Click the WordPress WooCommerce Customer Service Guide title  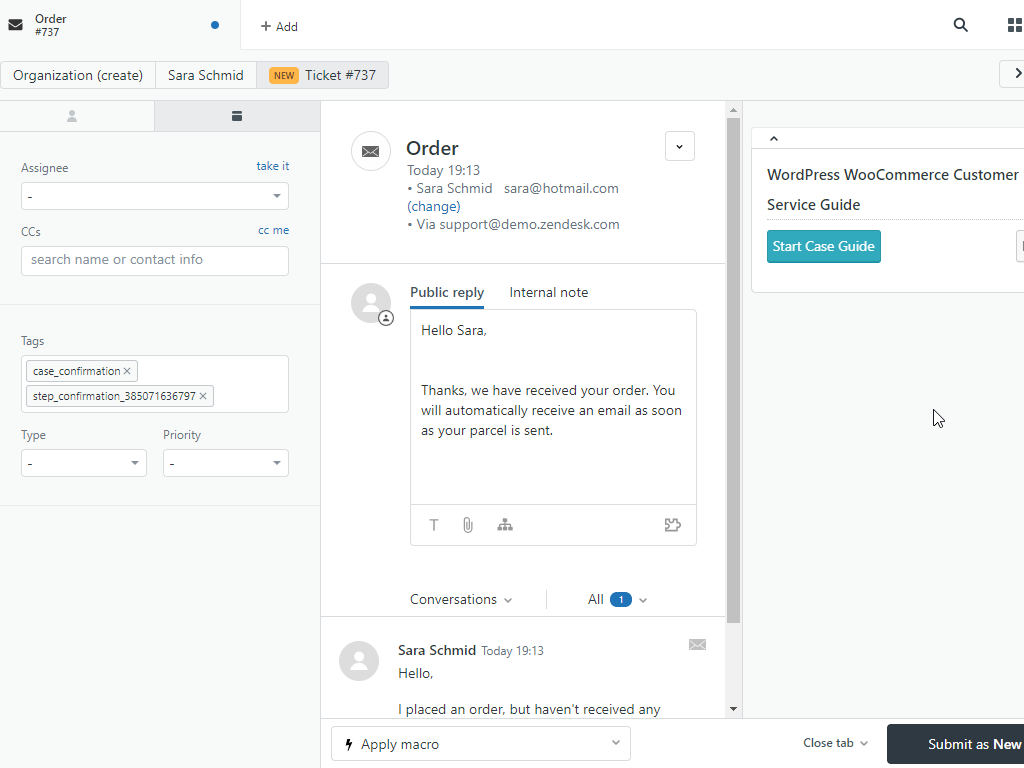(893, 189)
